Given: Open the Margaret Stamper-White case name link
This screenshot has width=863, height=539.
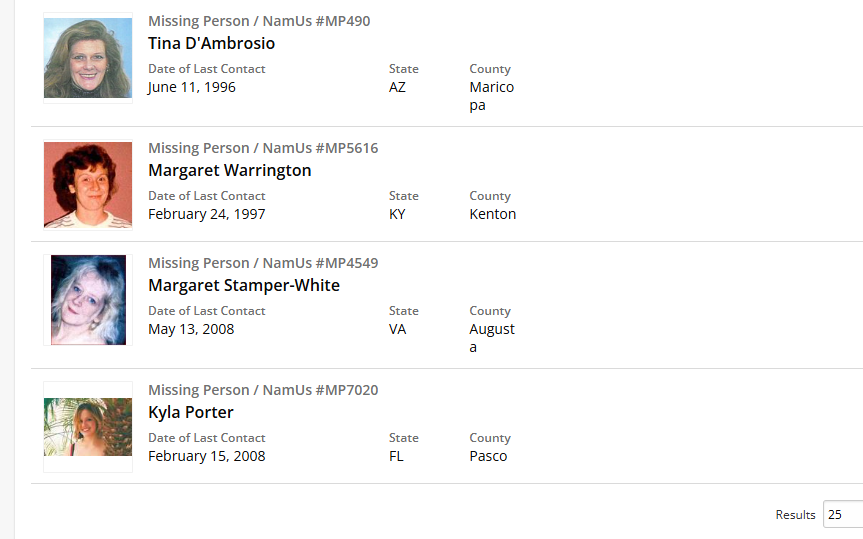Looking at the screenshot, I should pos(244,286).
